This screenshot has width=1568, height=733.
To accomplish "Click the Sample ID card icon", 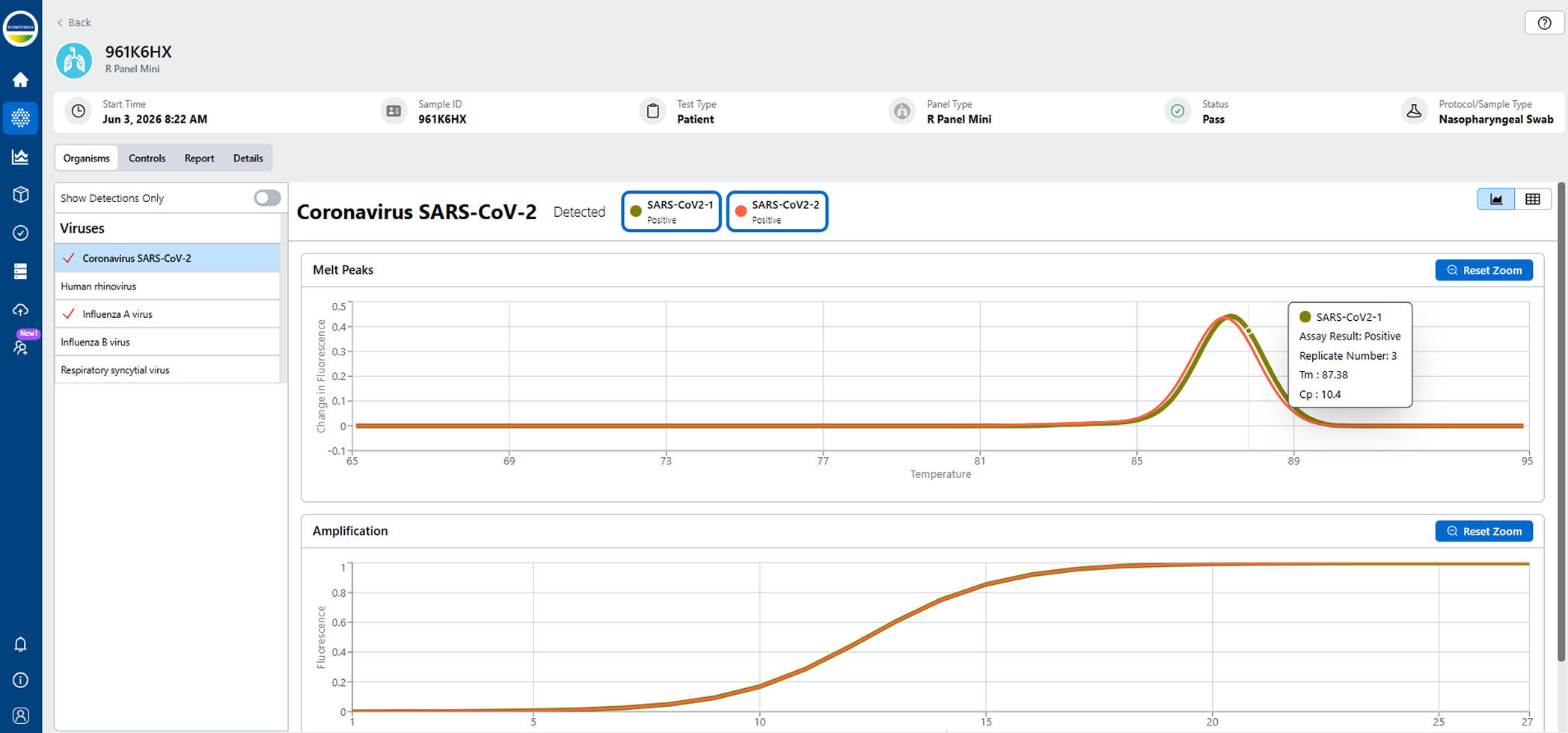I will point(393,111).
